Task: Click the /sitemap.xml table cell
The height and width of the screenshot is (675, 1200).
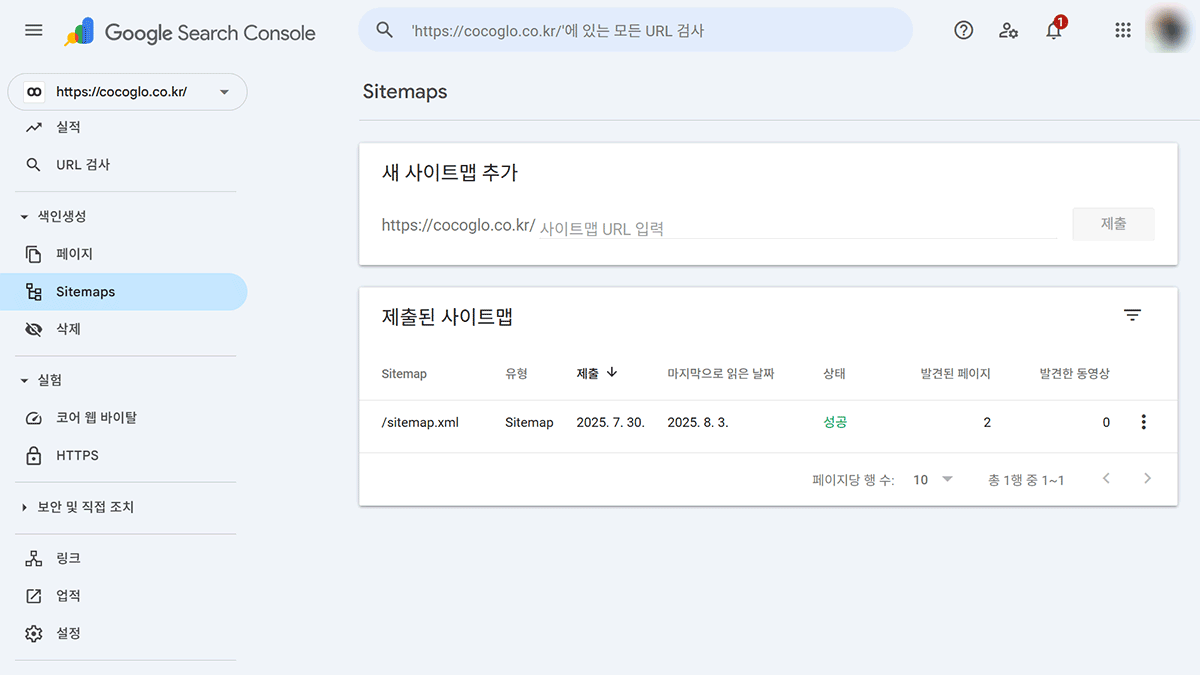Action: point(420,422)
